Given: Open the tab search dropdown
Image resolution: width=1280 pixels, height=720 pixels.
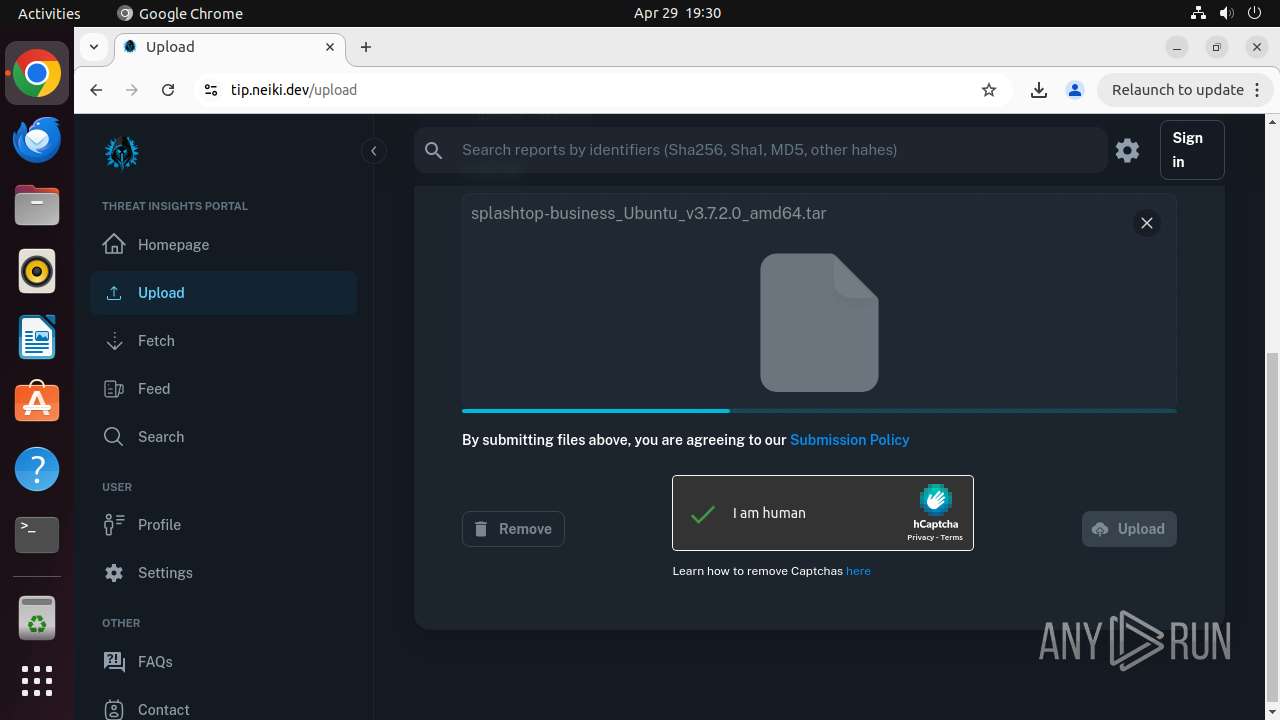Looking at the screenshot, I should click(x=93, y=47).
